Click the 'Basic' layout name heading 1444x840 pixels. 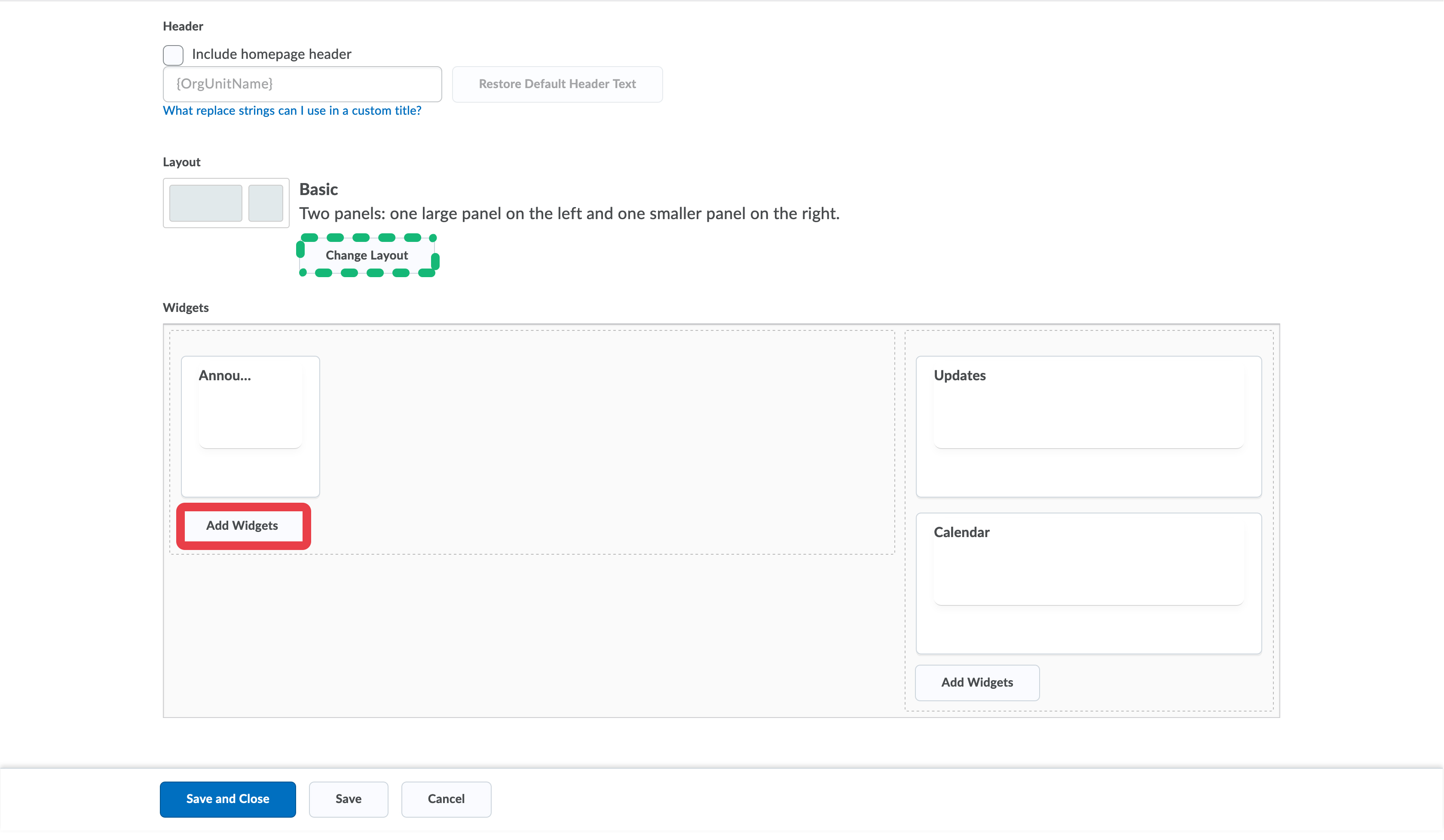click(318, 189)
